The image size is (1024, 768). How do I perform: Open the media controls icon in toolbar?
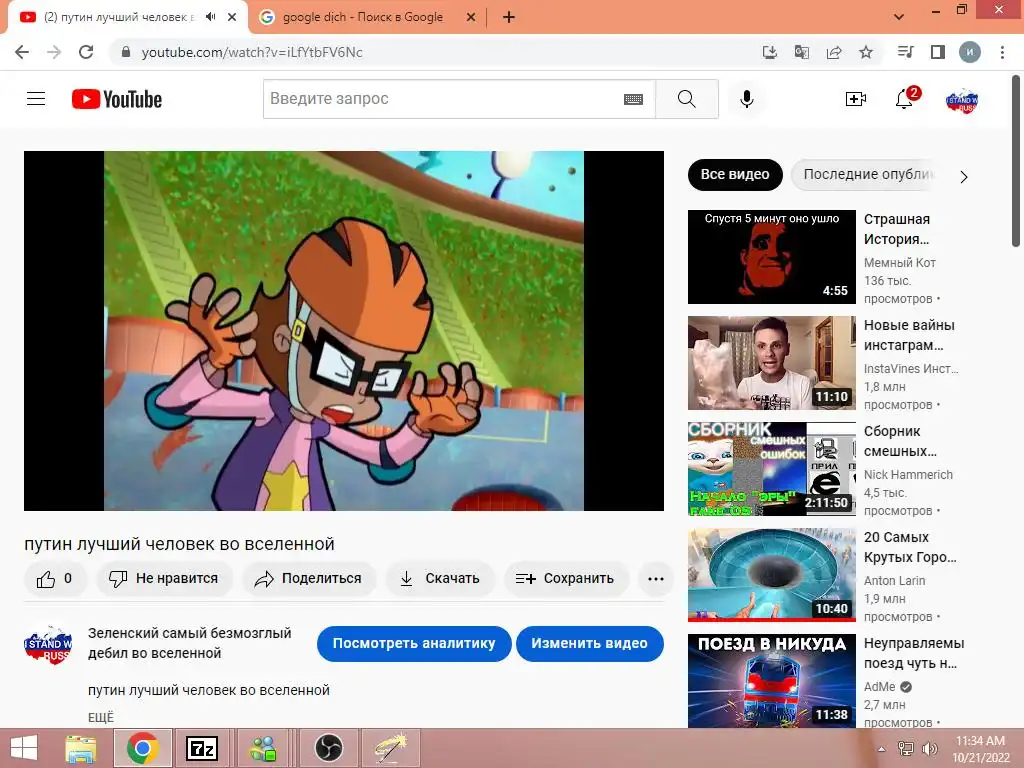pyautogui.click(x=905, y=52)
